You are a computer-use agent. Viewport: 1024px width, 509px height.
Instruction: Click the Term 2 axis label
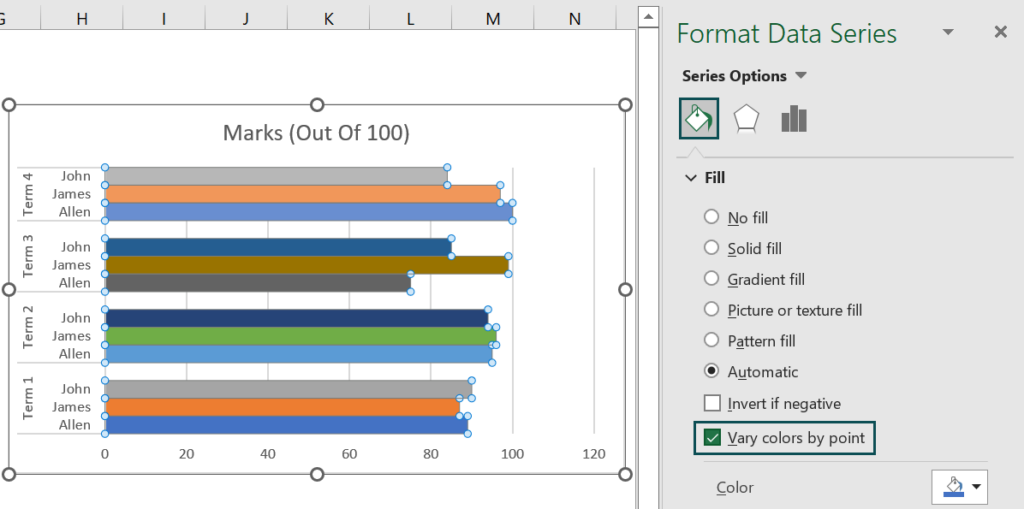point(27,327)
